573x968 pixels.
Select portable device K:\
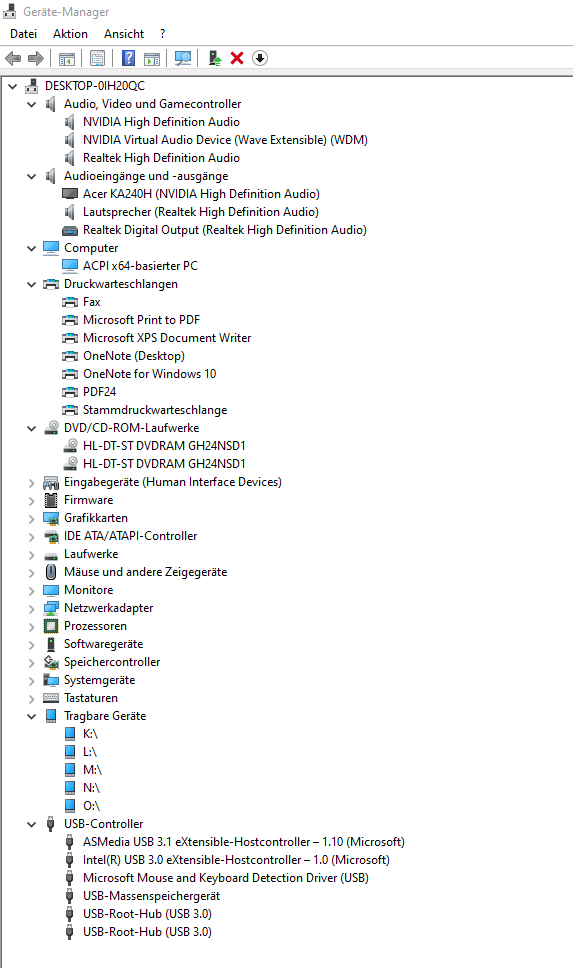90,733
